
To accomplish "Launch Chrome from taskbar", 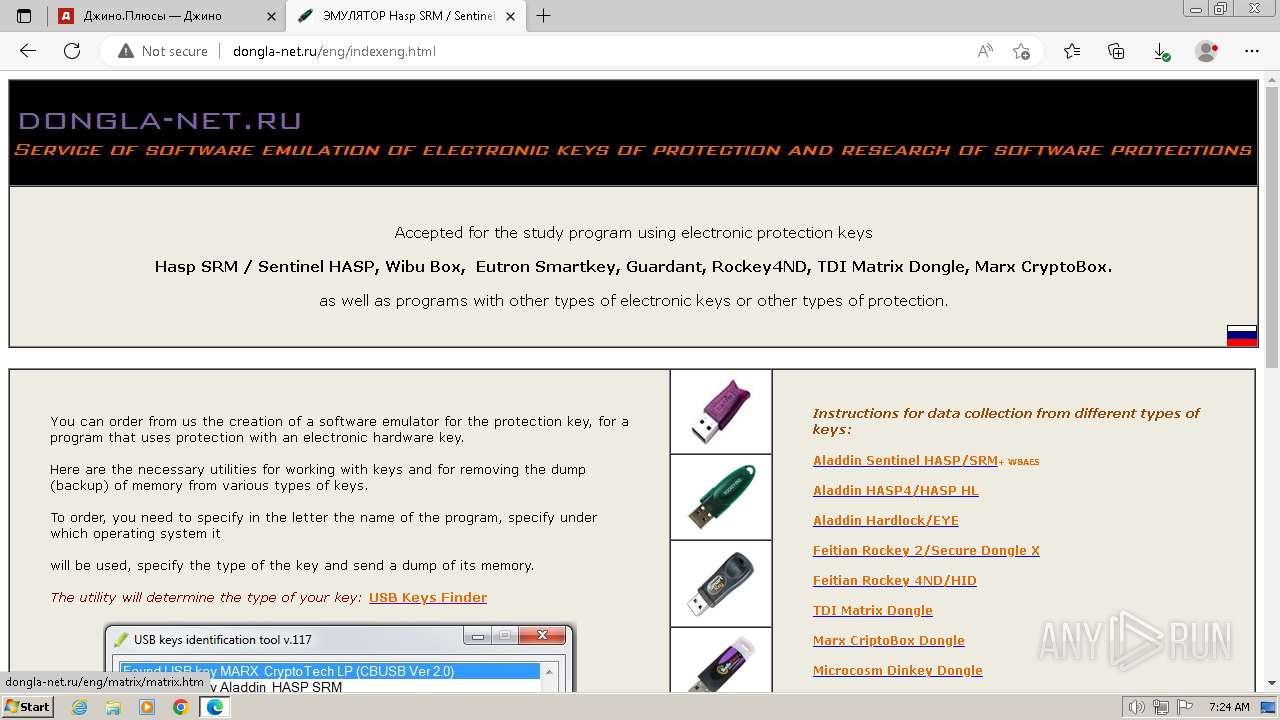I will pyautogui.click(x=180, y=707).
